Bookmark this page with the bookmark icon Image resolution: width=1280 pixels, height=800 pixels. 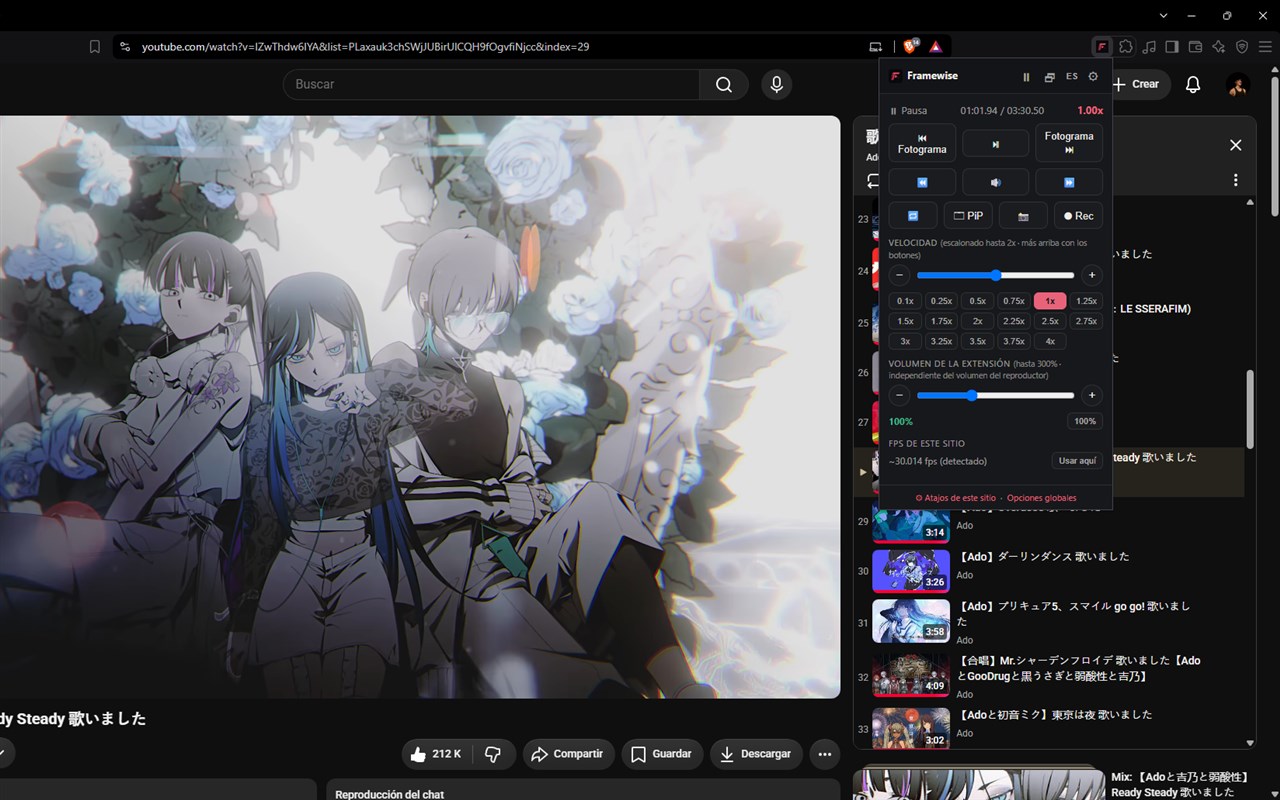[x=95, y=46]
